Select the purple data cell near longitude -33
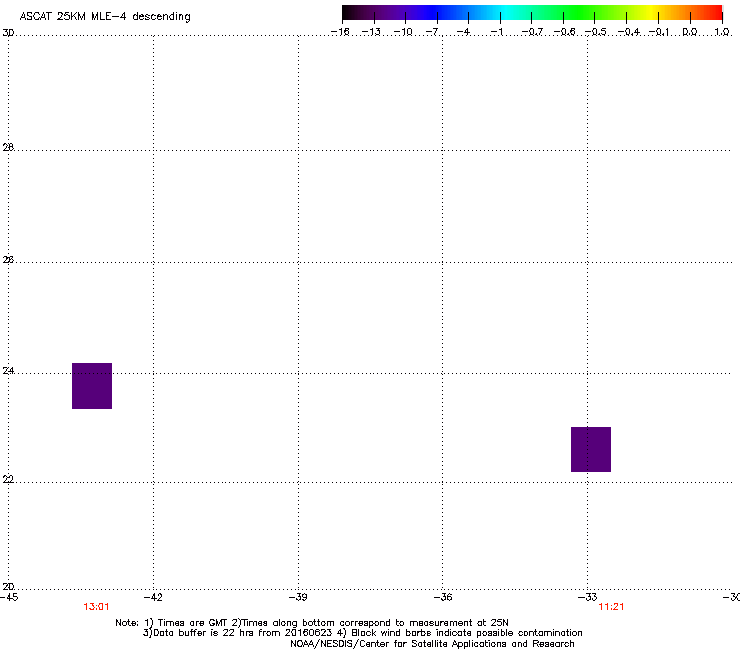Image resolution: width=740 pixels, height=650 pixels. [591, 449]
